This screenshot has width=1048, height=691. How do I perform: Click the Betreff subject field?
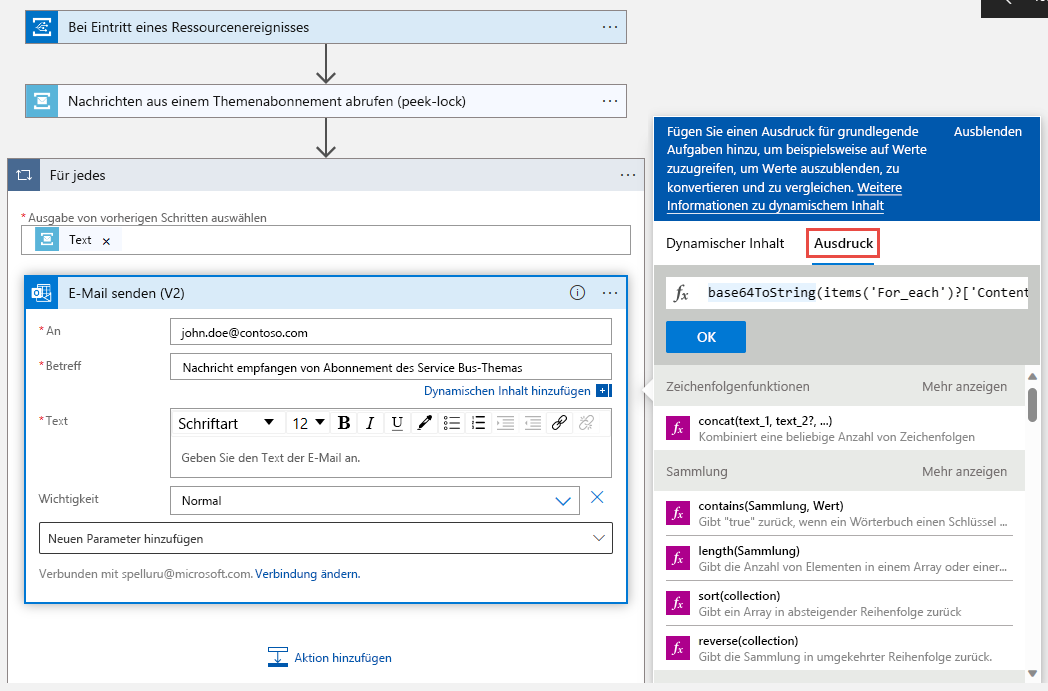(390, 367)
